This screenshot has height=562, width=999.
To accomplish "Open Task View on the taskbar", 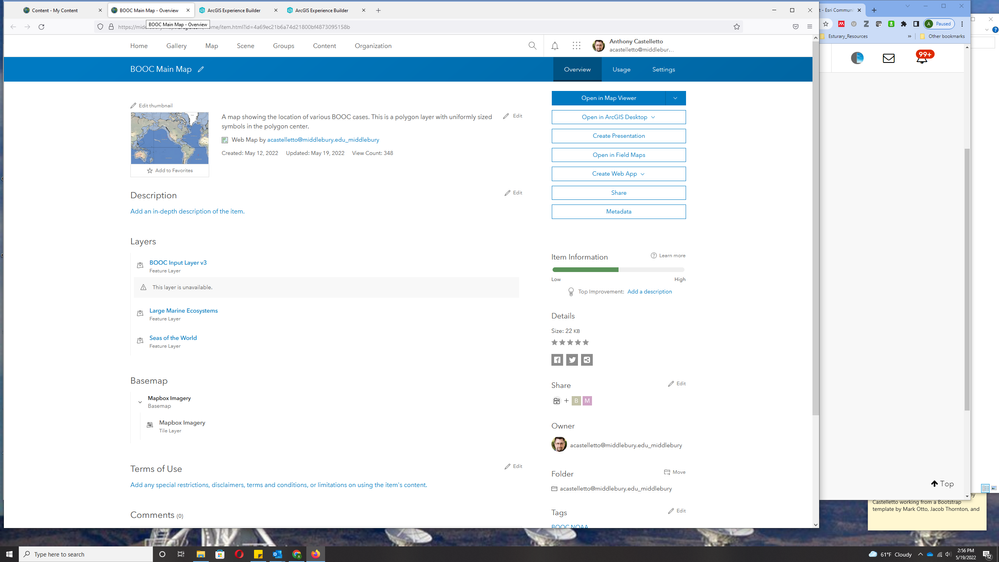I will click(x=181, y=554).
